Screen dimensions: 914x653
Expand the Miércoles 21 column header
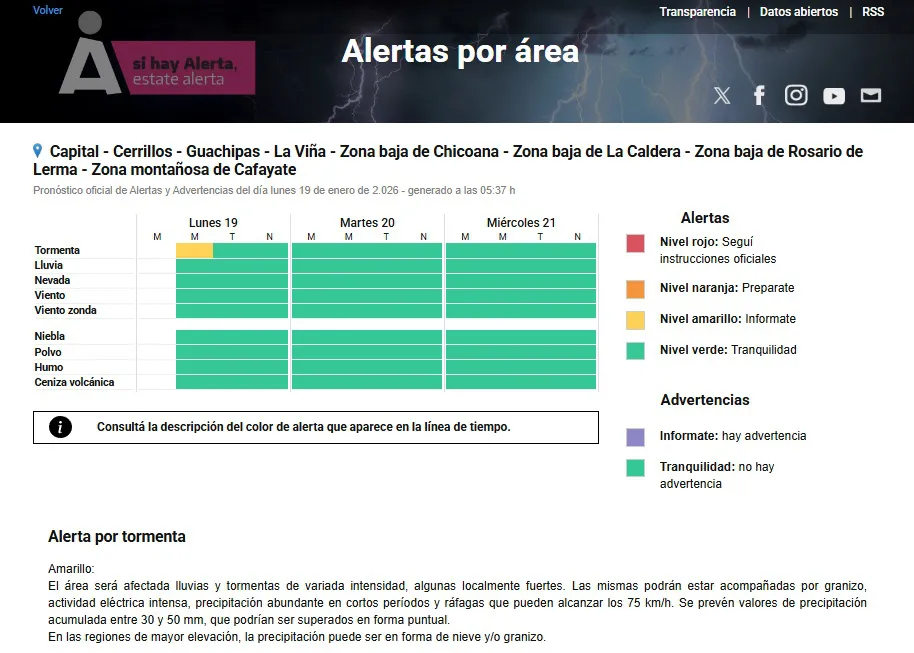[521, 222]
